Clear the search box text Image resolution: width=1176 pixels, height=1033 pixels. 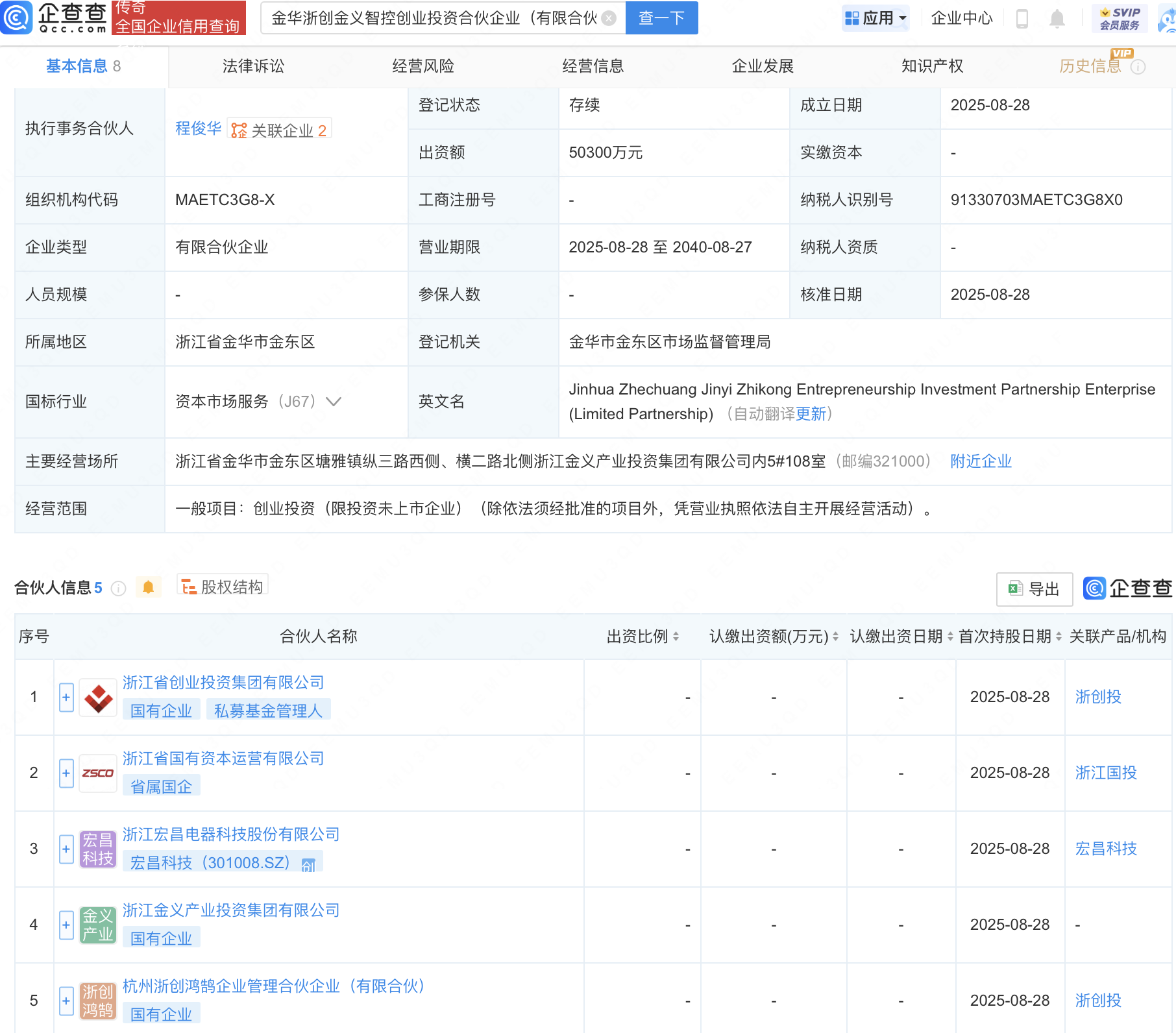click(609, 18)
